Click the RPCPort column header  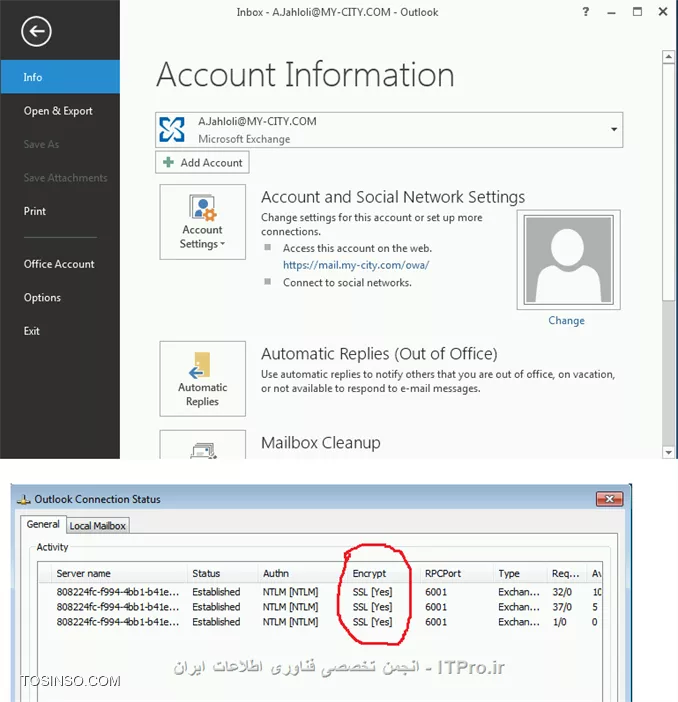coord(457,574)
